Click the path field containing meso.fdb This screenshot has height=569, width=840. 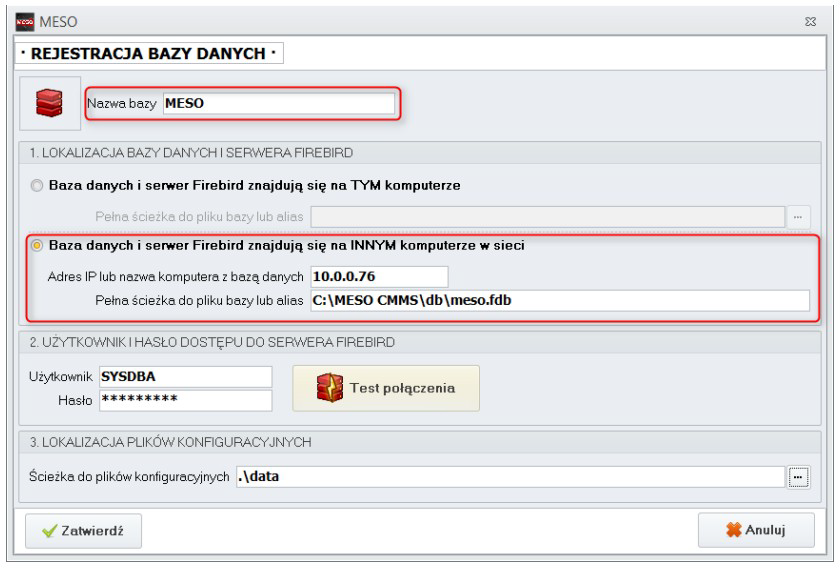click(x=559, y=301)
